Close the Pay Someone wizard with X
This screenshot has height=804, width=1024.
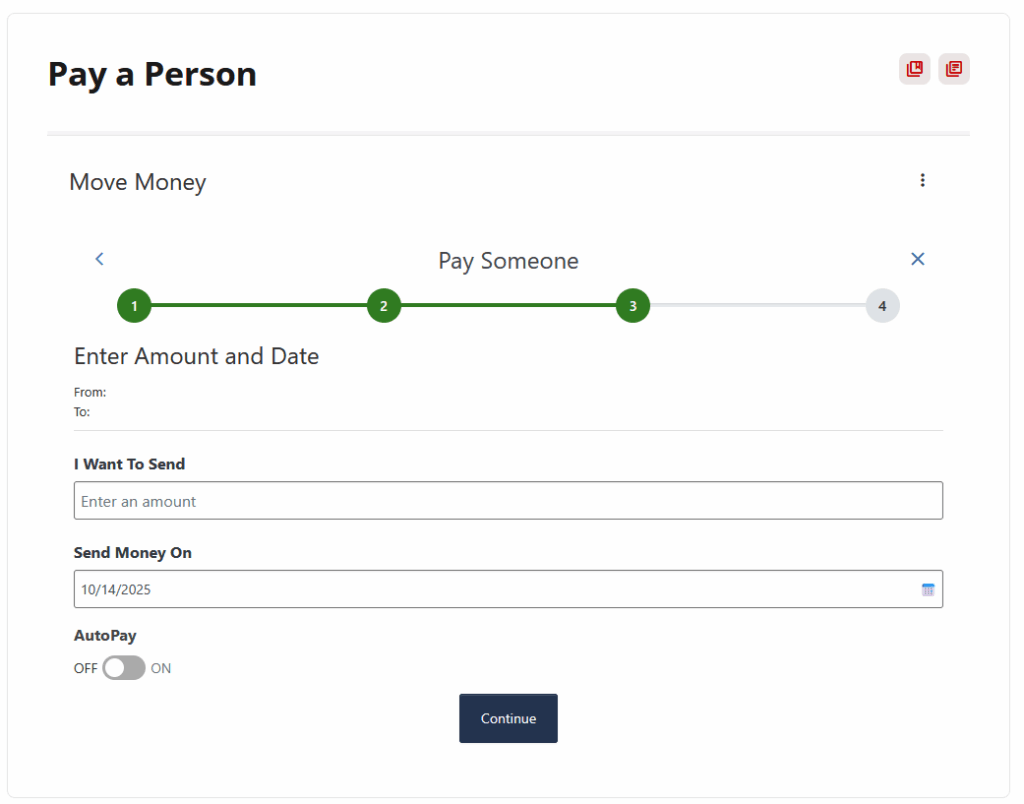[x=918, y=259]
